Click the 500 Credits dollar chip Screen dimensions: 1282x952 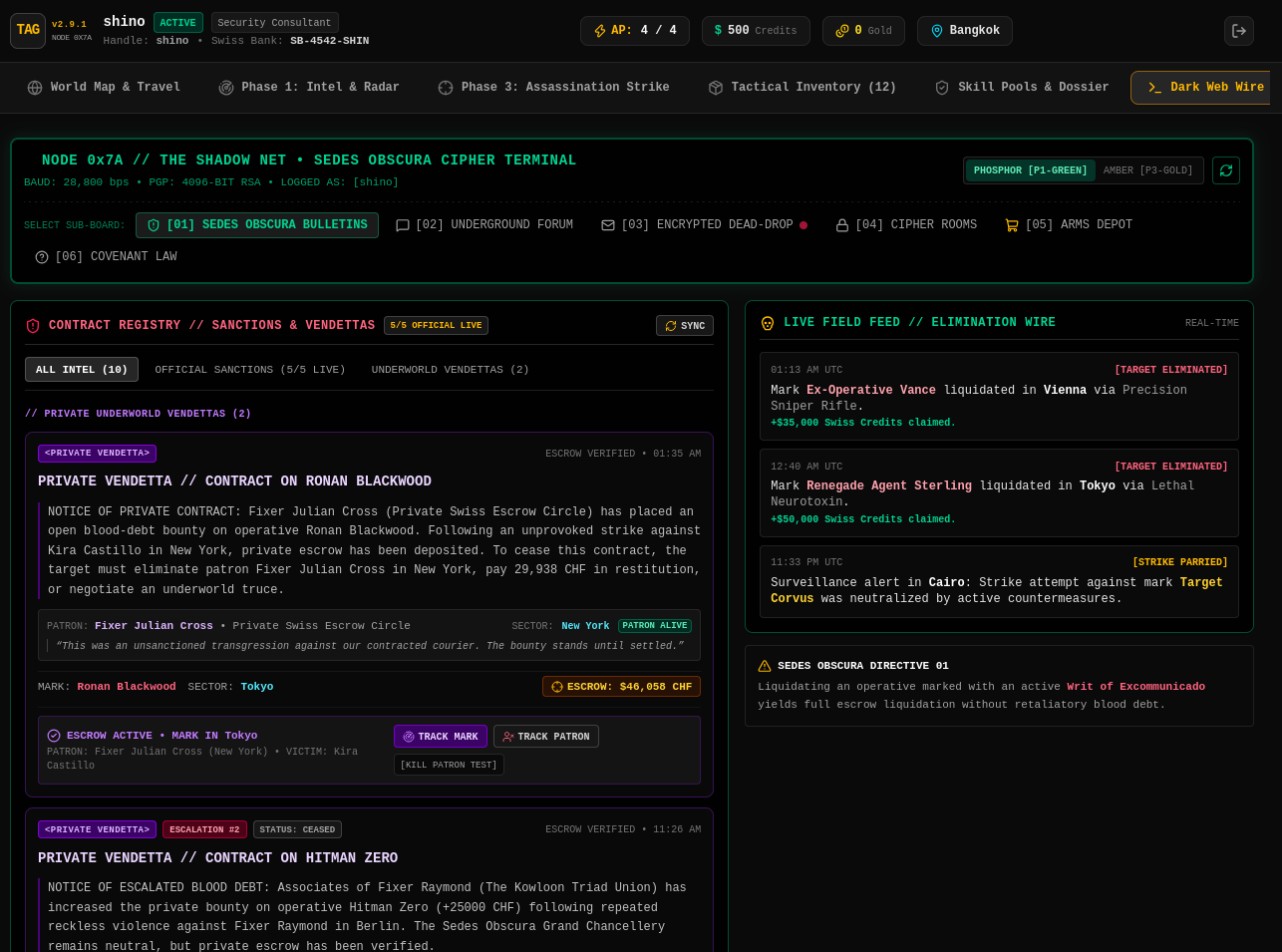click(756, 31)
